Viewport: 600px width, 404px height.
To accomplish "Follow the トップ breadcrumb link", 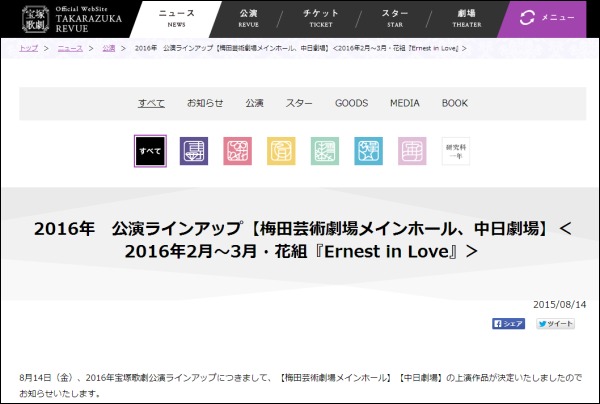I will pyautogui.click(x=29, y=48).
